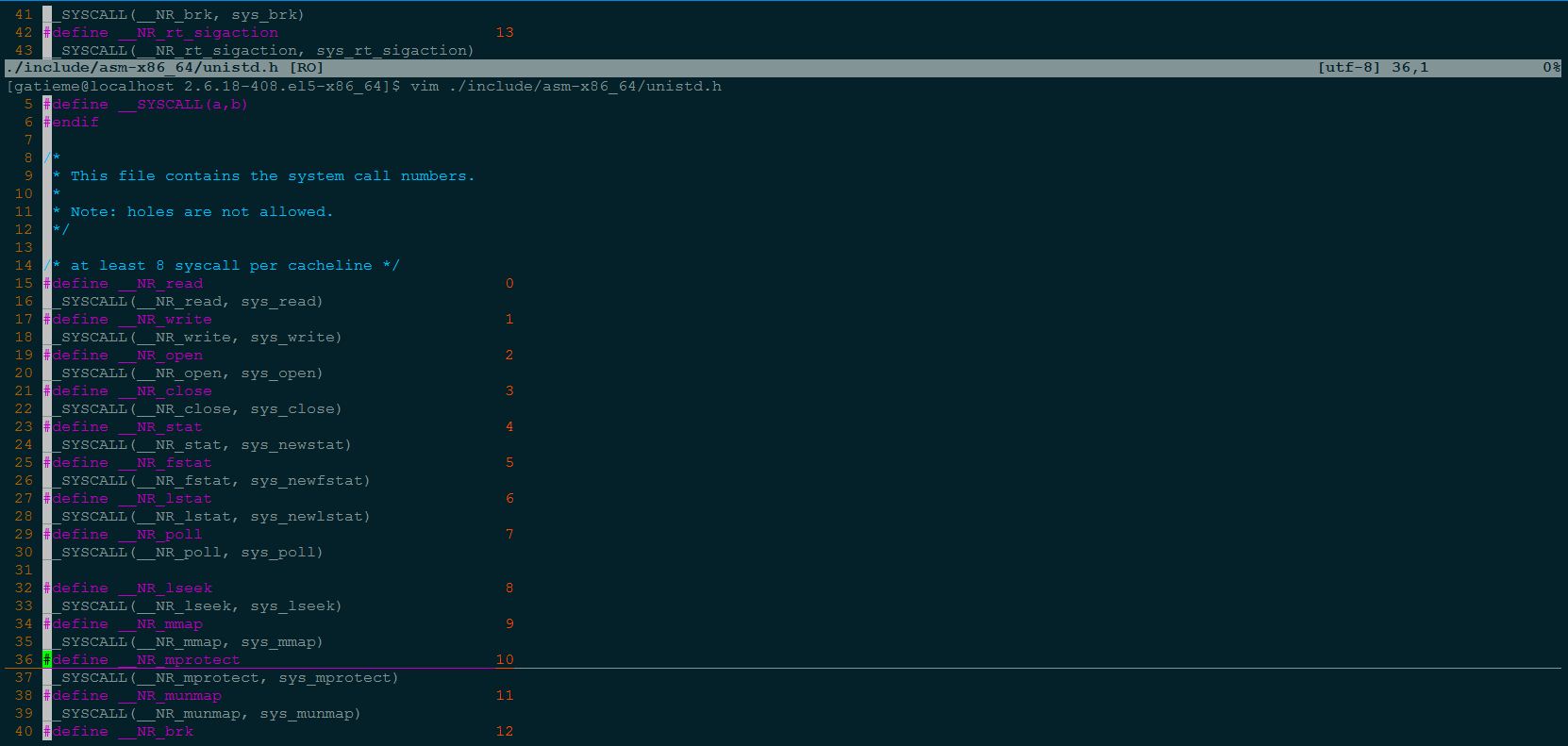
Task: Click "#define __NR_read" text
Action: [123, 283]
